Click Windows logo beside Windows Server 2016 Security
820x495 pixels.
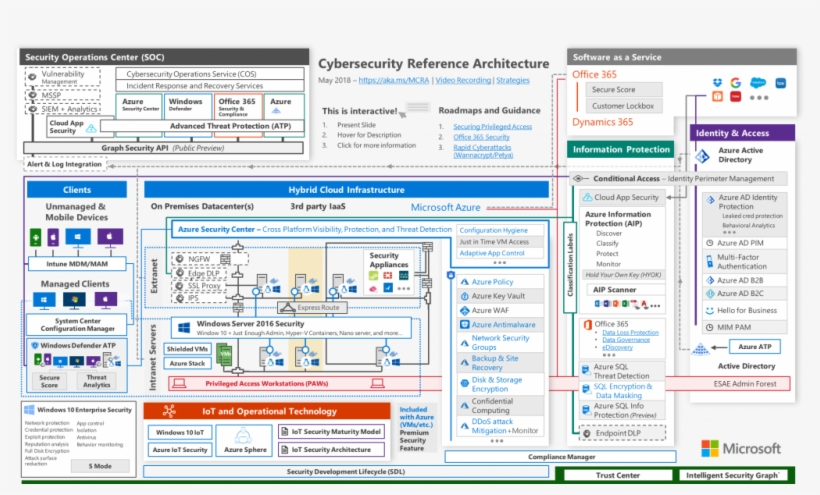coord(184,328)
